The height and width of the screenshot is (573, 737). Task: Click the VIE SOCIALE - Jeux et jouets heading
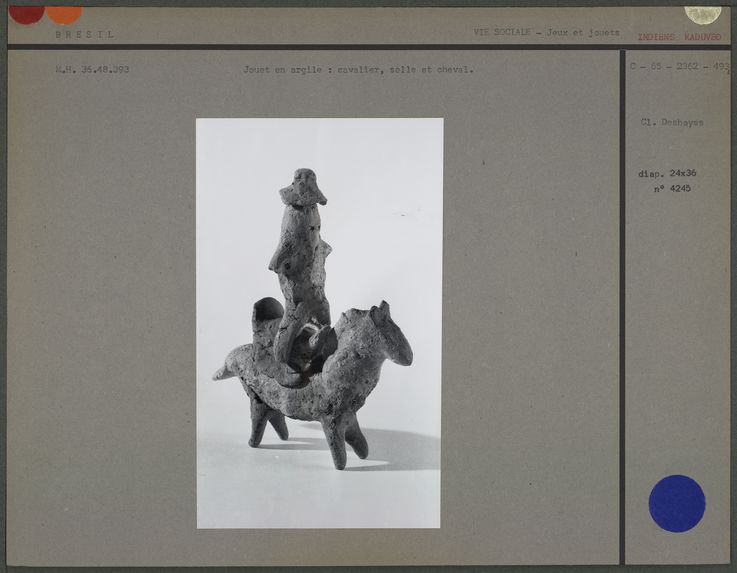546,32
